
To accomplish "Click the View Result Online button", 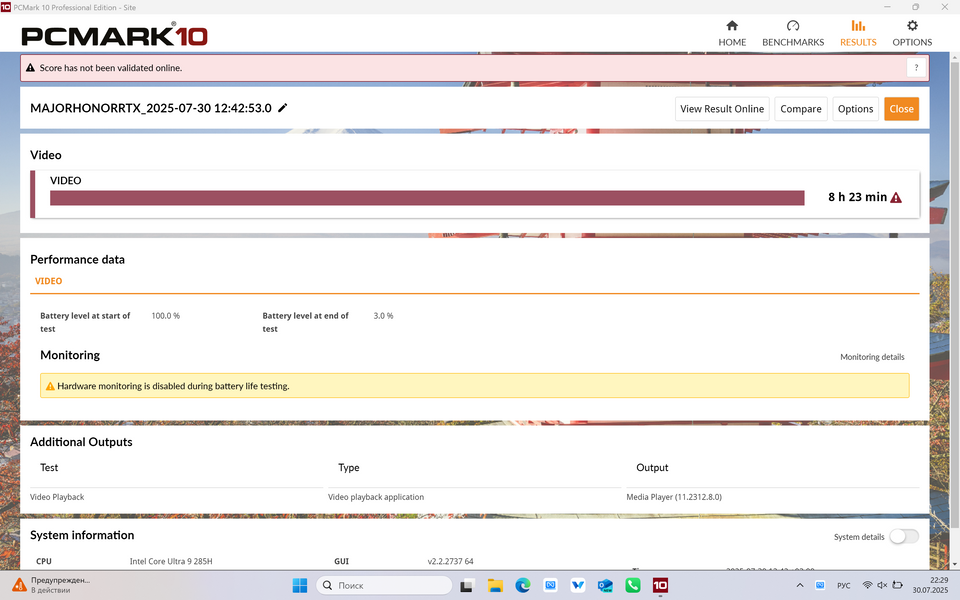I will (x=722, y=109).
